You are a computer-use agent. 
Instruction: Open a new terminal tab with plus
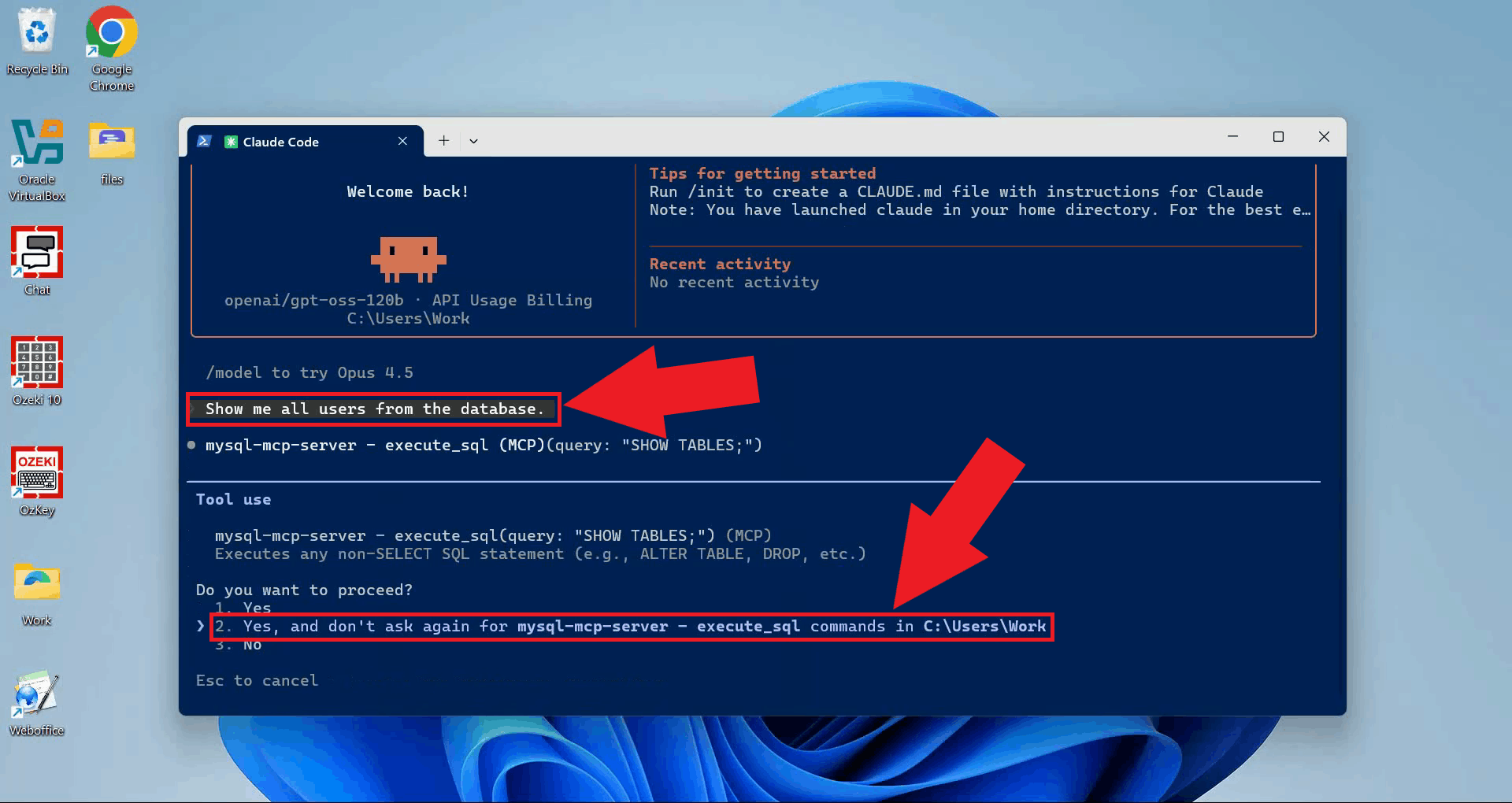pos(444,140)
